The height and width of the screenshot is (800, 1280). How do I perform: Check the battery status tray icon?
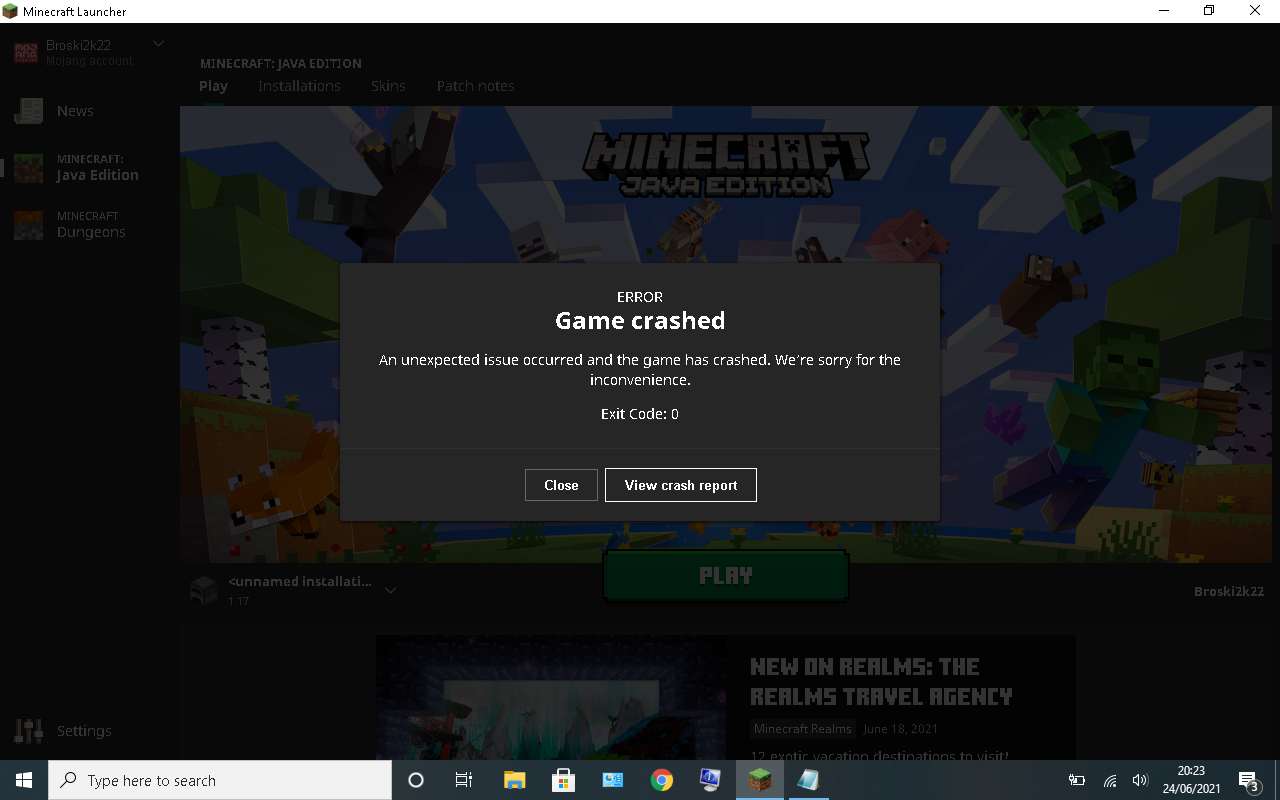tap(1077, 780)
